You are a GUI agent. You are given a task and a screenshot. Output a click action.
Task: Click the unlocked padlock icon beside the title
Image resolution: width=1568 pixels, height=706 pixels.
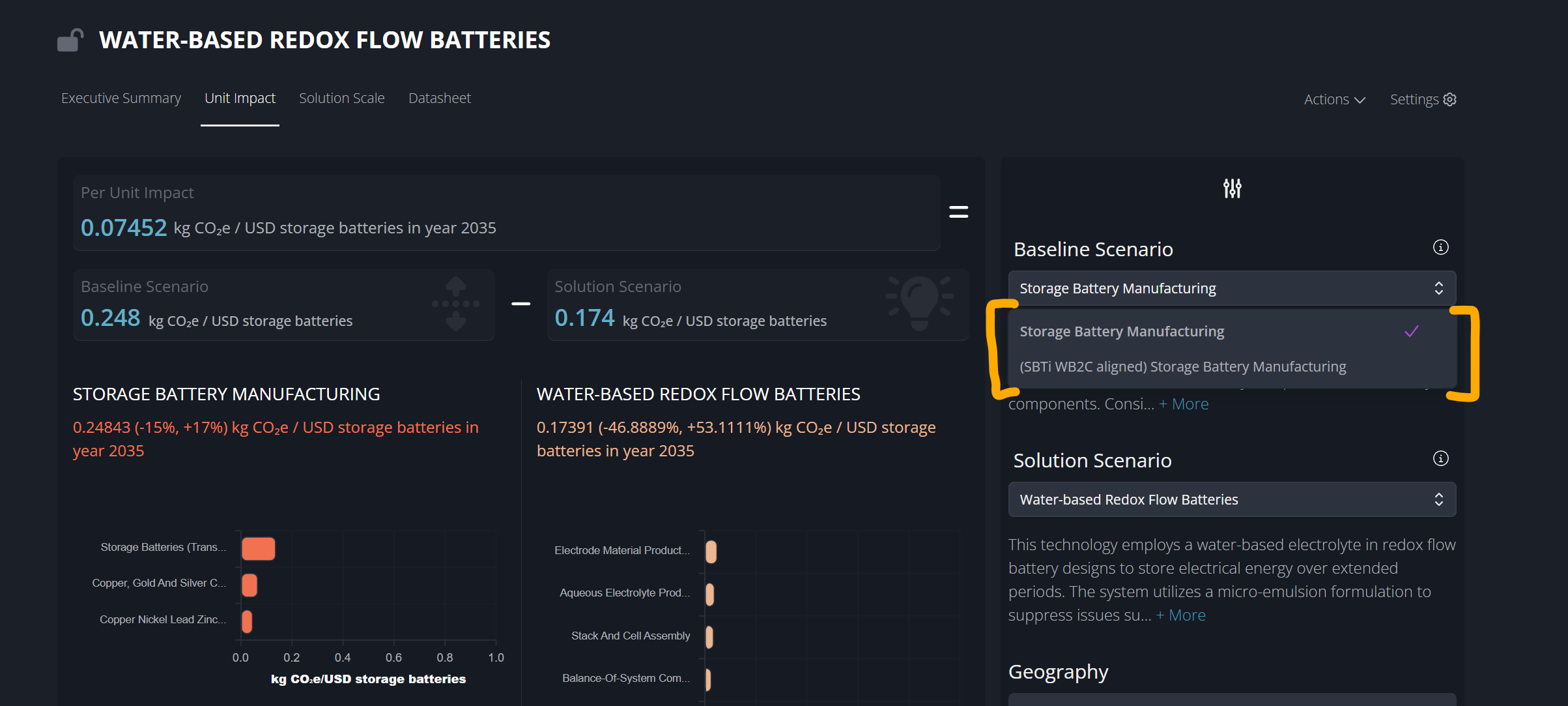(70, 40)
